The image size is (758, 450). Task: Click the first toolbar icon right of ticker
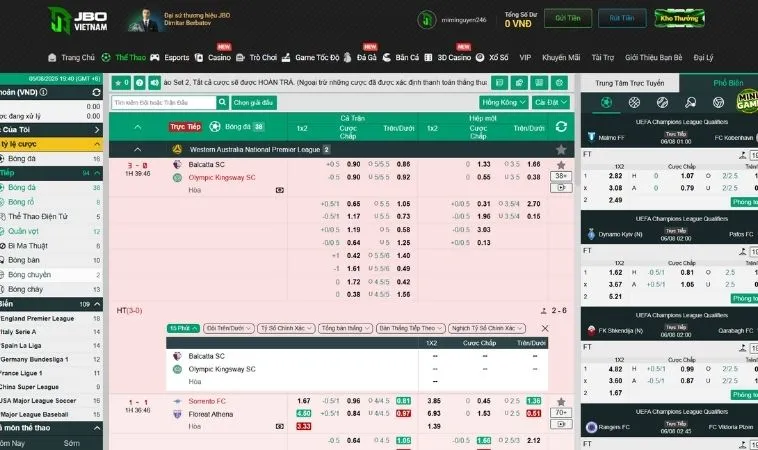(x=499, y=83)
